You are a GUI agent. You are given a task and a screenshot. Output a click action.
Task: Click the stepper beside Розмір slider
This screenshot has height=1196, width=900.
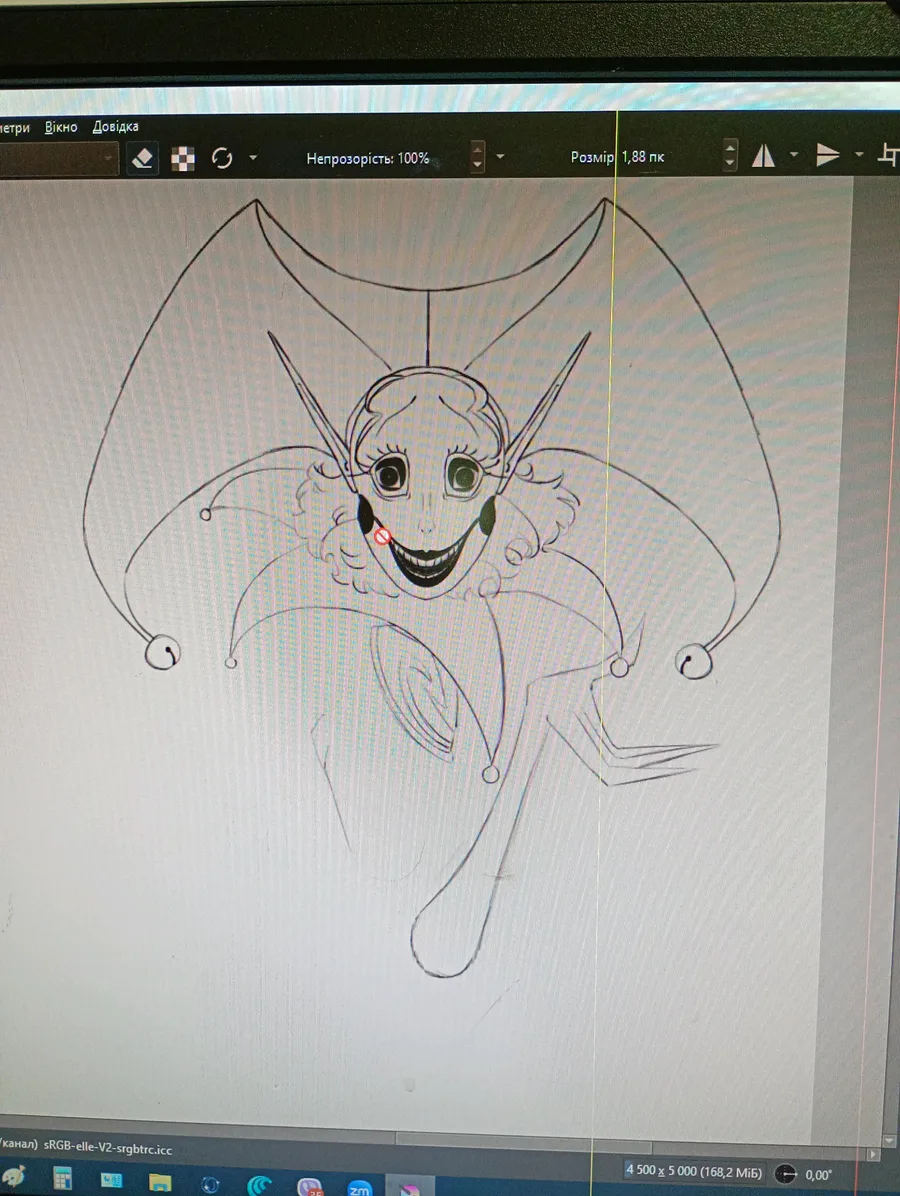click(730, 155)
